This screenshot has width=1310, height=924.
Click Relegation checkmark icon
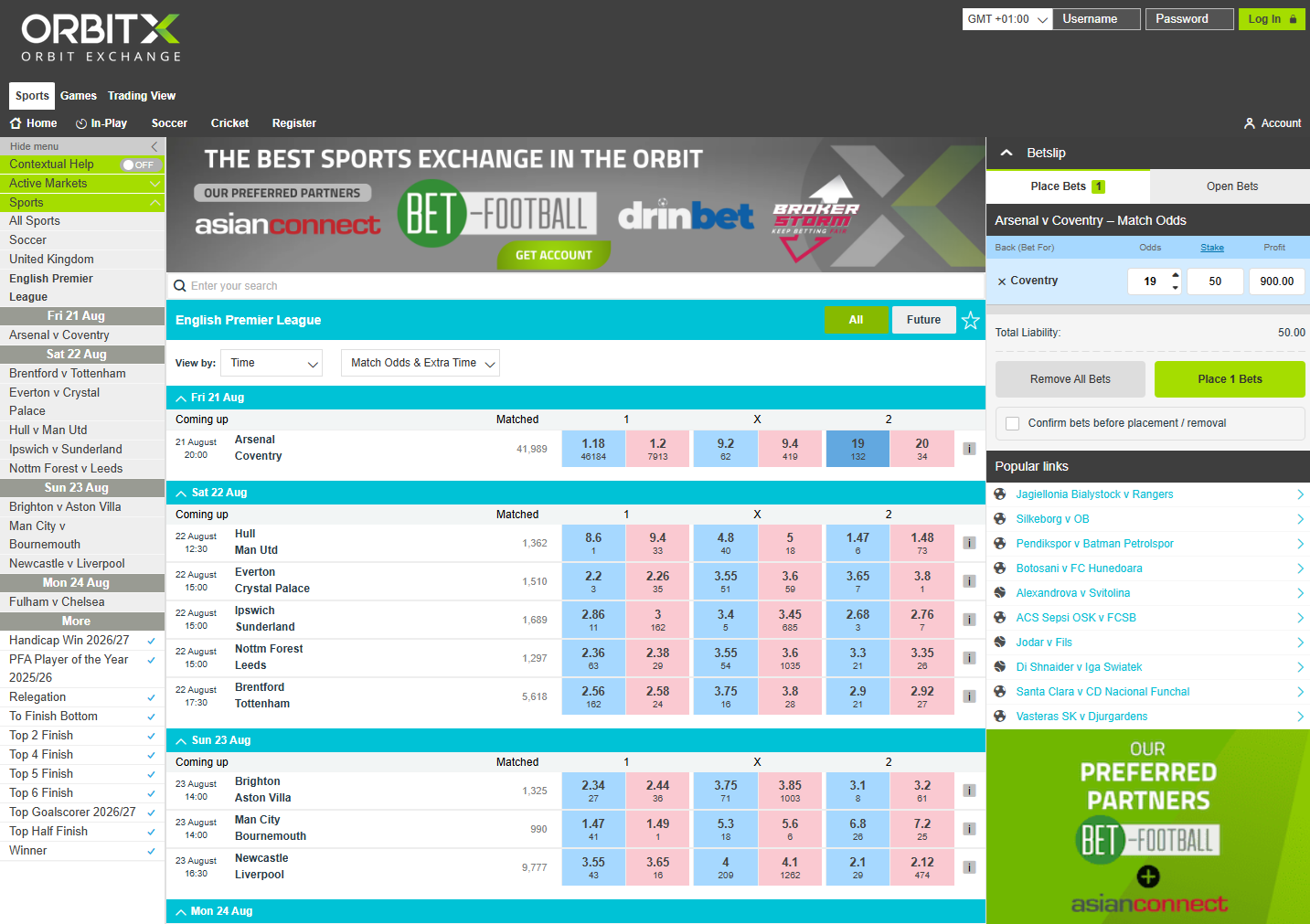pyautogui.click(x=152, y=697)
